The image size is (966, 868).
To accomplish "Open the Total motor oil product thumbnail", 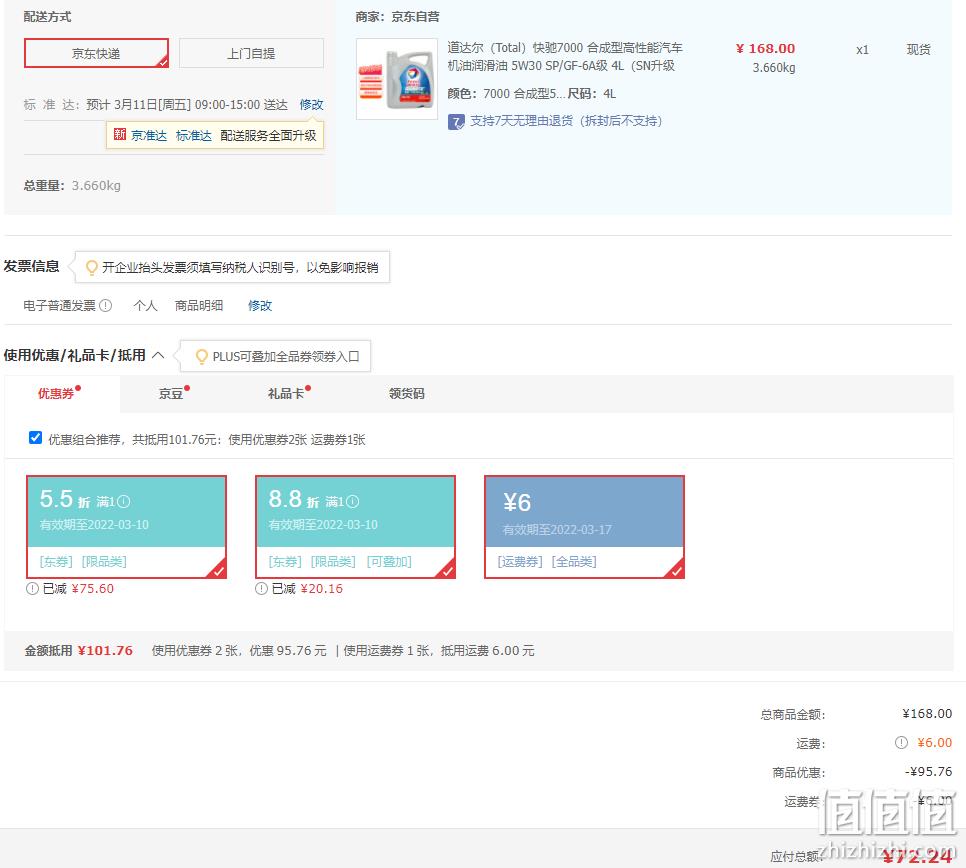I will 397,79.
